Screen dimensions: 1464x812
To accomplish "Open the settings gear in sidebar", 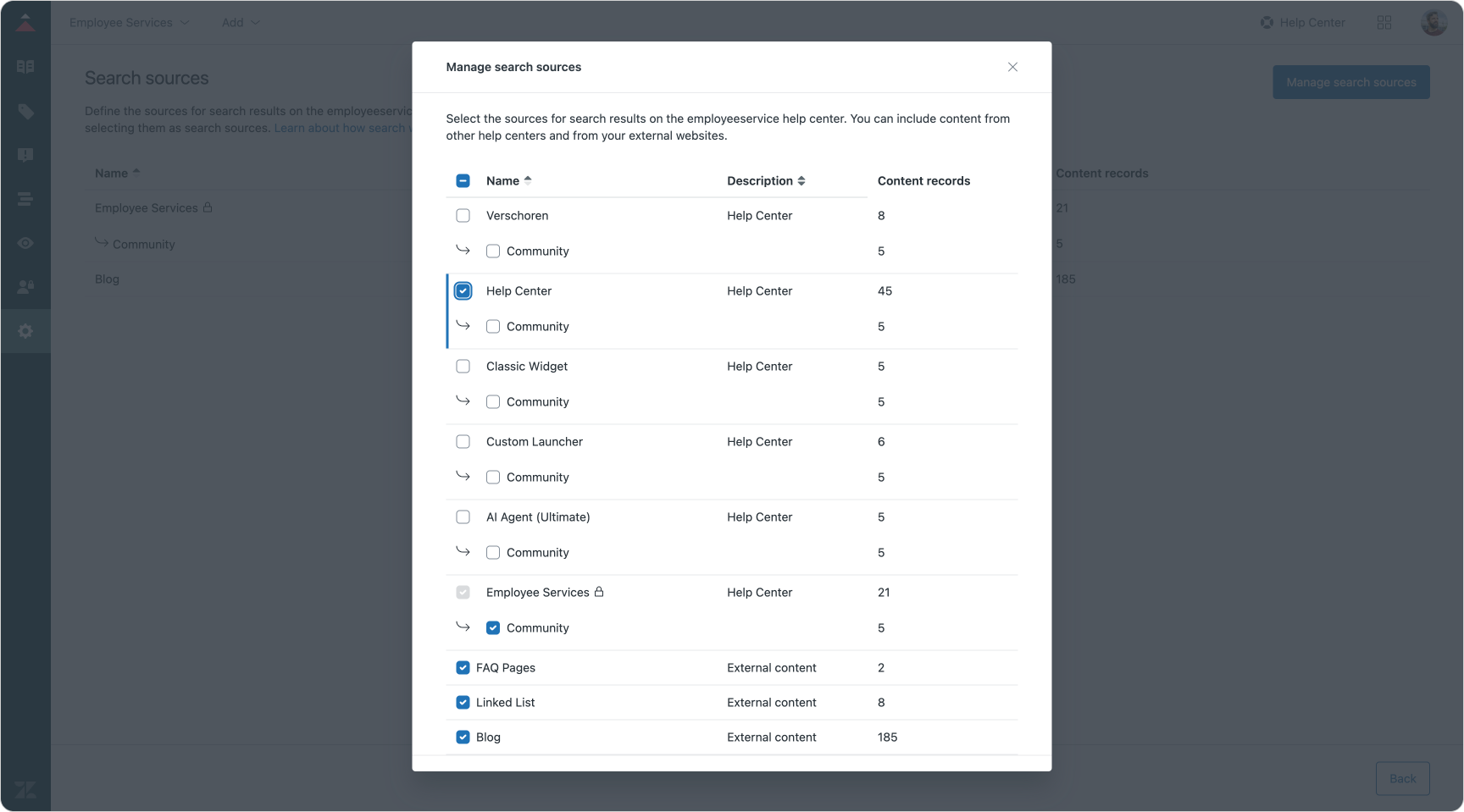I will pyautogui.click(x=25, y=331).
